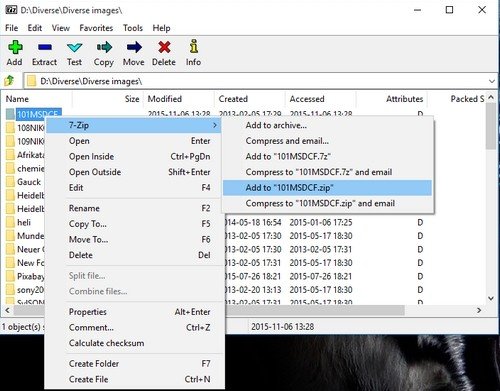Click the red Delete toolbar icon

pos(164,48)
